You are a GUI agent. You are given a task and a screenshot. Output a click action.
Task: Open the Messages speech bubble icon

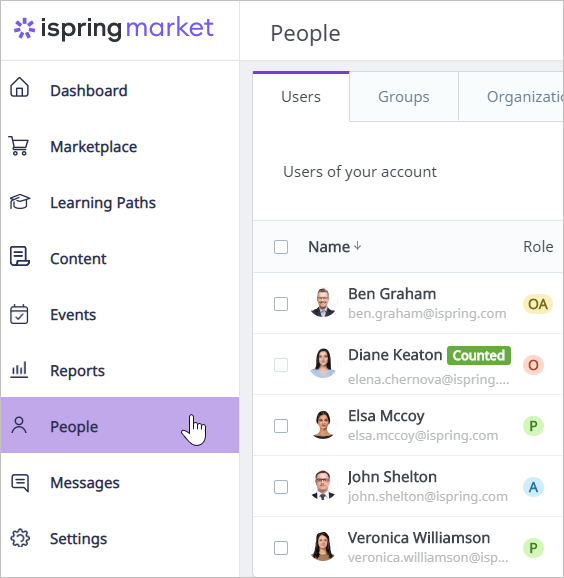click(20, 483)
